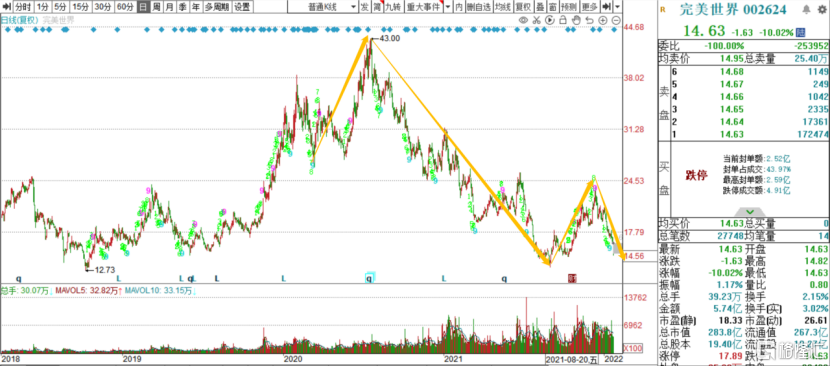Expand the 重大事件 dropdown arrow

(x=448, y=7)
